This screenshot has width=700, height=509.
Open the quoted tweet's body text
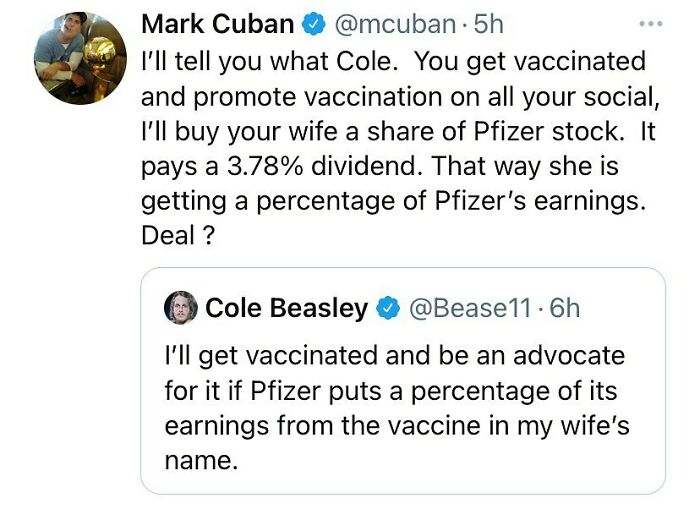click(x=397, y=408)
